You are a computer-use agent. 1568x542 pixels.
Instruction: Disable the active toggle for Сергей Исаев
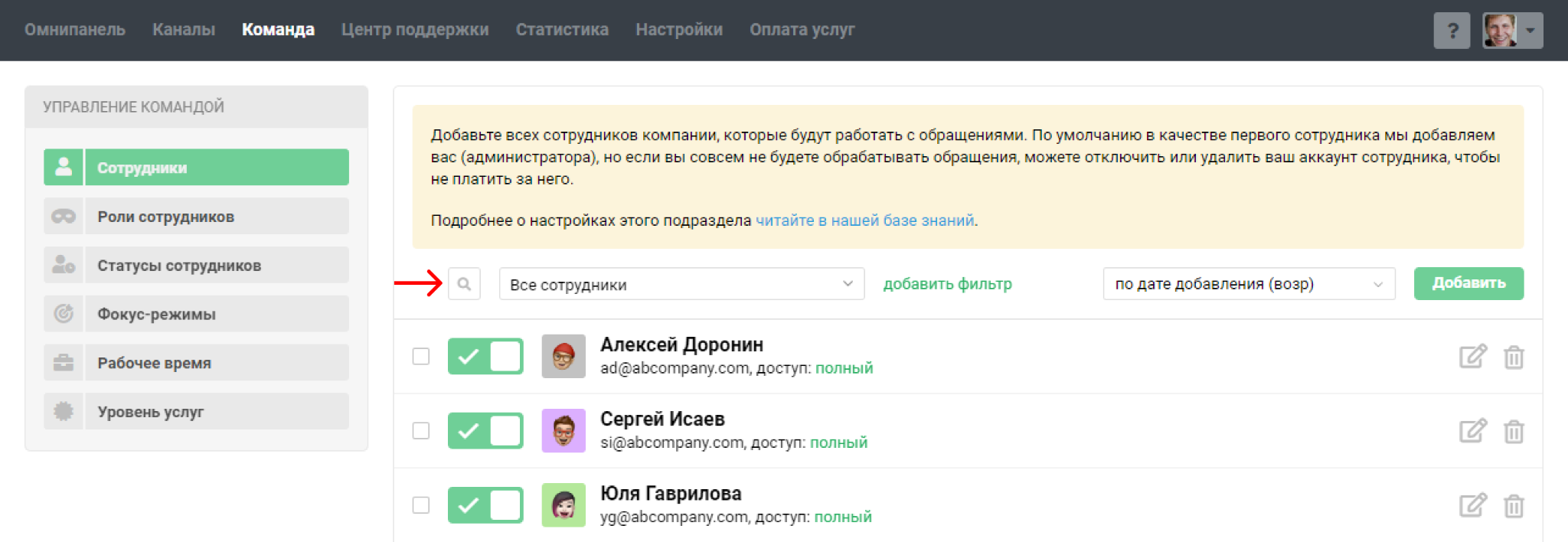pos(485,431)
